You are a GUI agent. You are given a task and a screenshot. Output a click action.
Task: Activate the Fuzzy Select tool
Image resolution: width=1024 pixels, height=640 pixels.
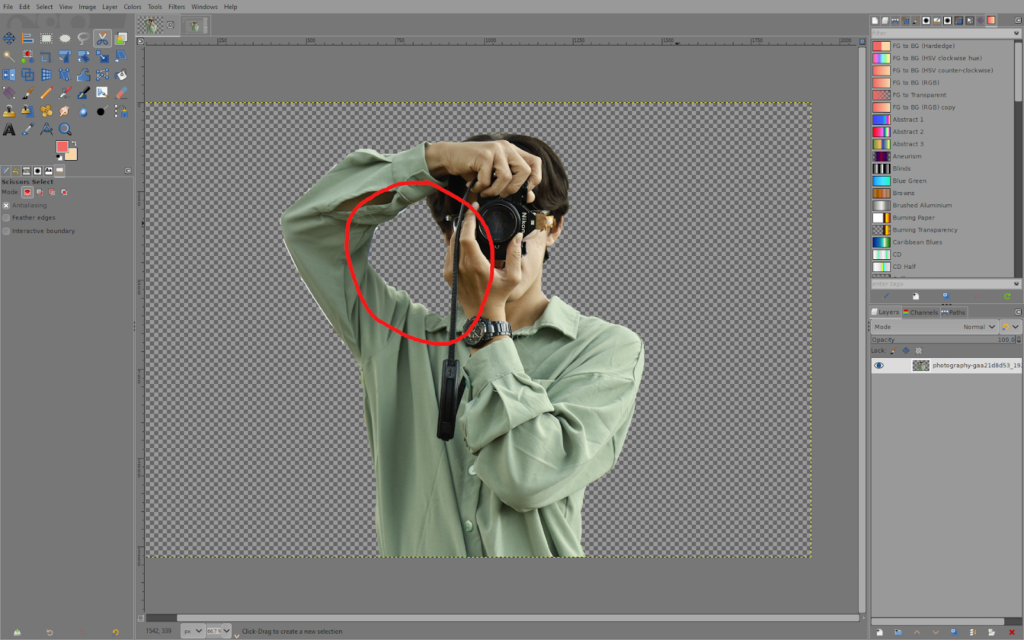[9, 56]
